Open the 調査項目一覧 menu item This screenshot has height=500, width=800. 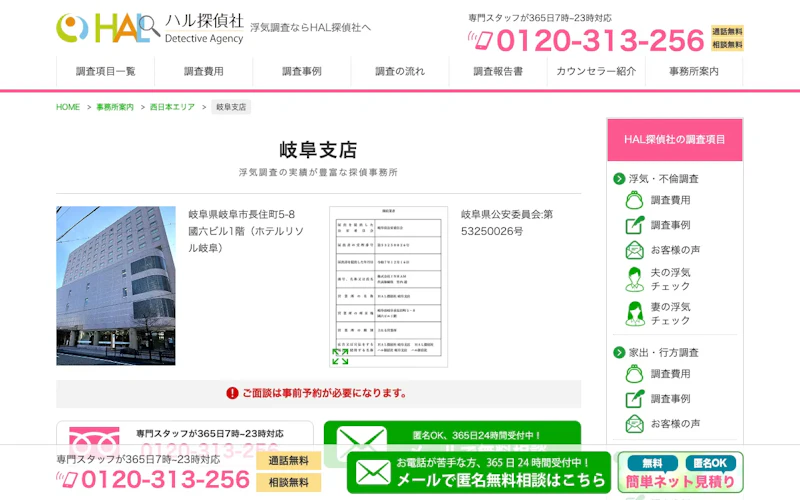(106, 71)
